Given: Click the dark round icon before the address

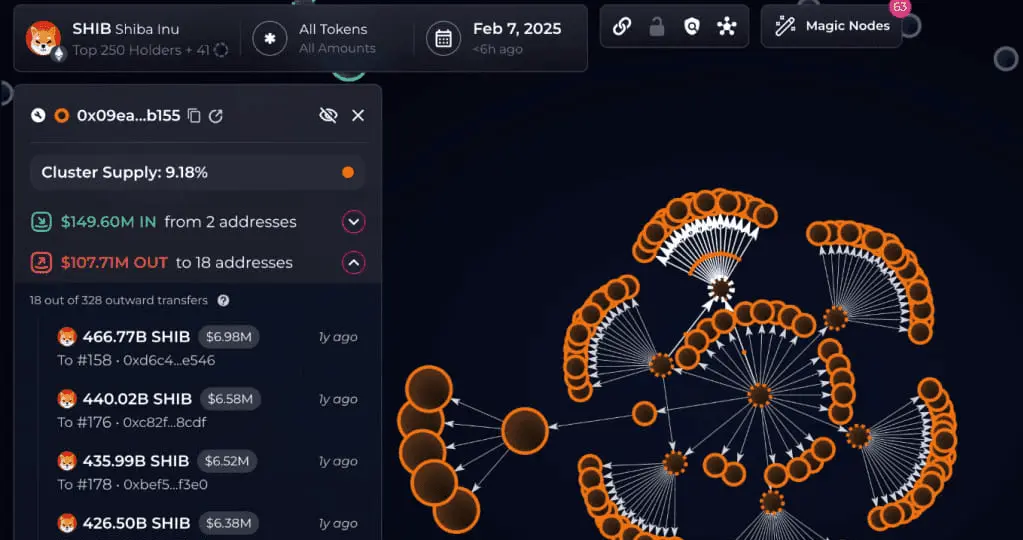Looking at the screenshot, I should 38,116.
